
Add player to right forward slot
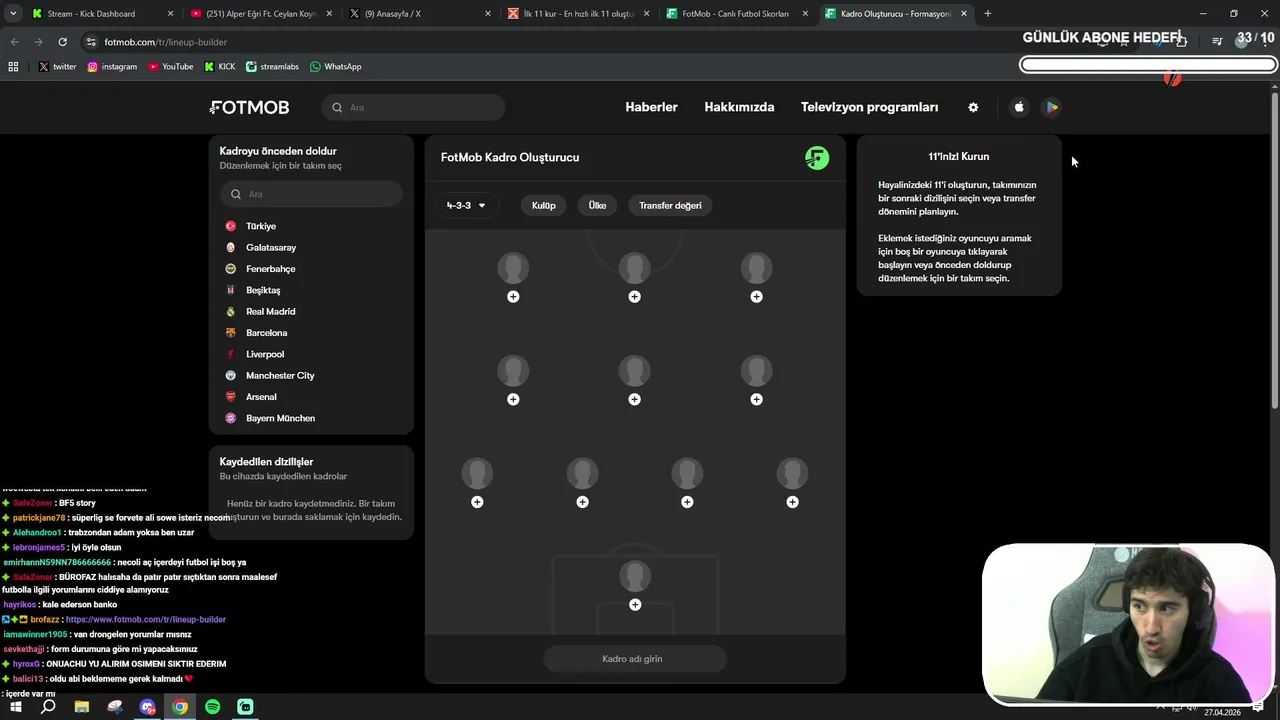[756, 297]
